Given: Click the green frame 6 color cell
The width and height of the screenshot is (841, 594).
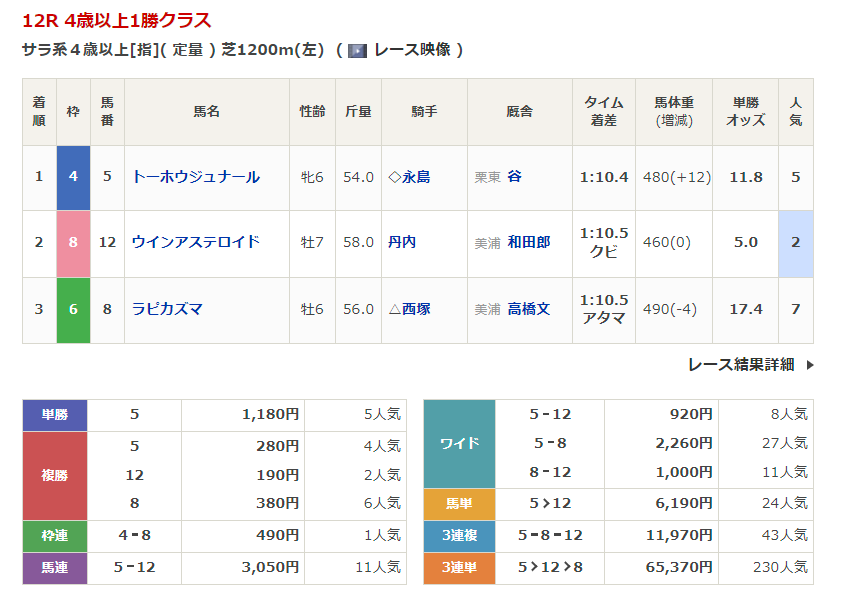Looking at the screenshot, I should 73,309.
